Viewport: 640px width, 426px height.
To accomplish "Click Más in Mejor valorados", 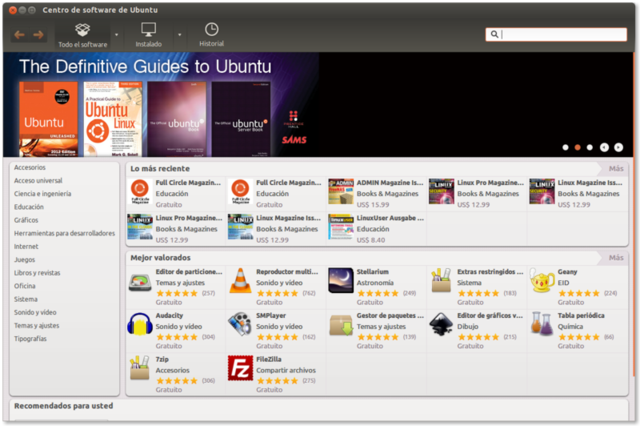I will (x=616, y=257).
